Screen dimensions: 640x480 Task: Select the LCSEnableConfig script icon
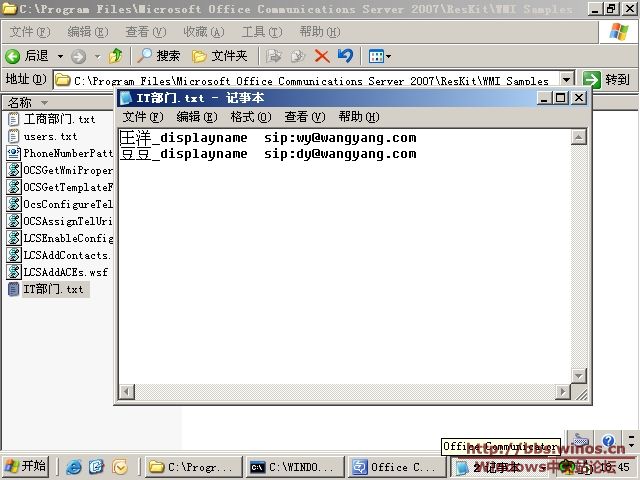(13, 238)
